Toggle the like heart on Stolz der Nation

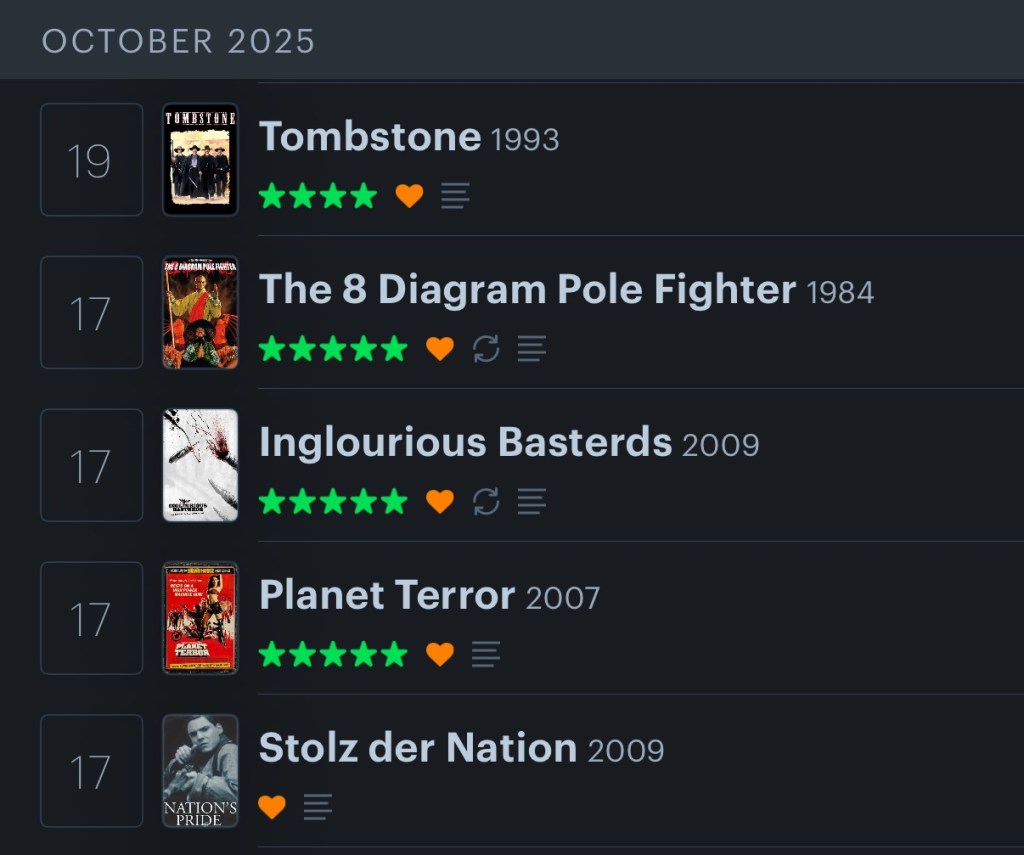tap(272, 807)
